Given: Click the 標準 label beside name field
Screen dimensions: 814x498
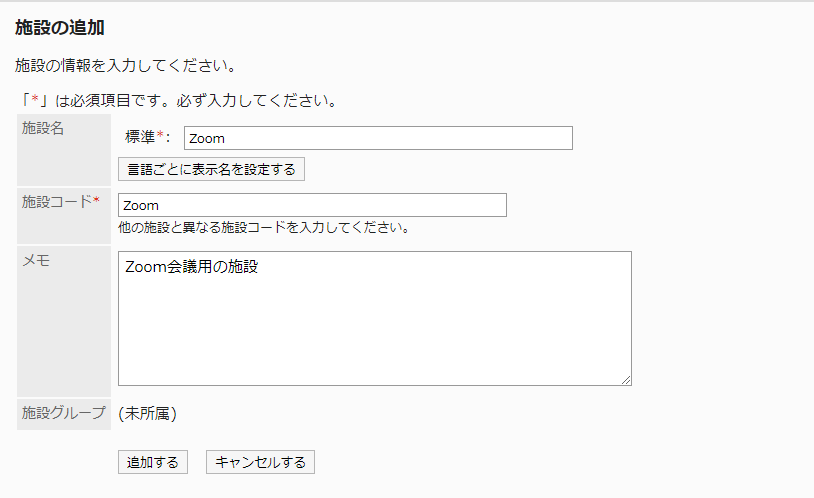Looking at the screenshot, I should point(139,137).
